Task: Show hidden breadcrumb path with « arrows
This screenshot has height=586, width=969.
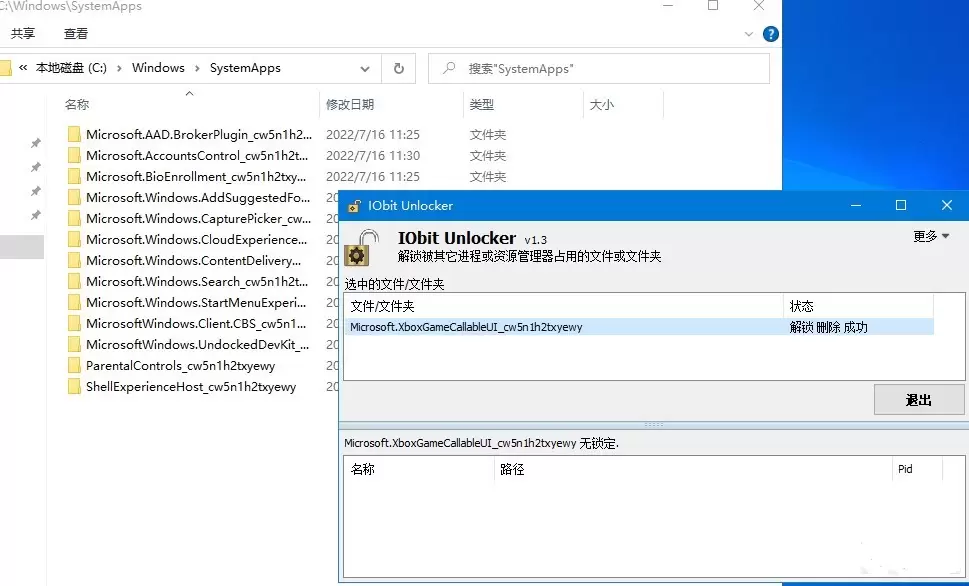Action: pyautogui.click(x=23, y=68)
